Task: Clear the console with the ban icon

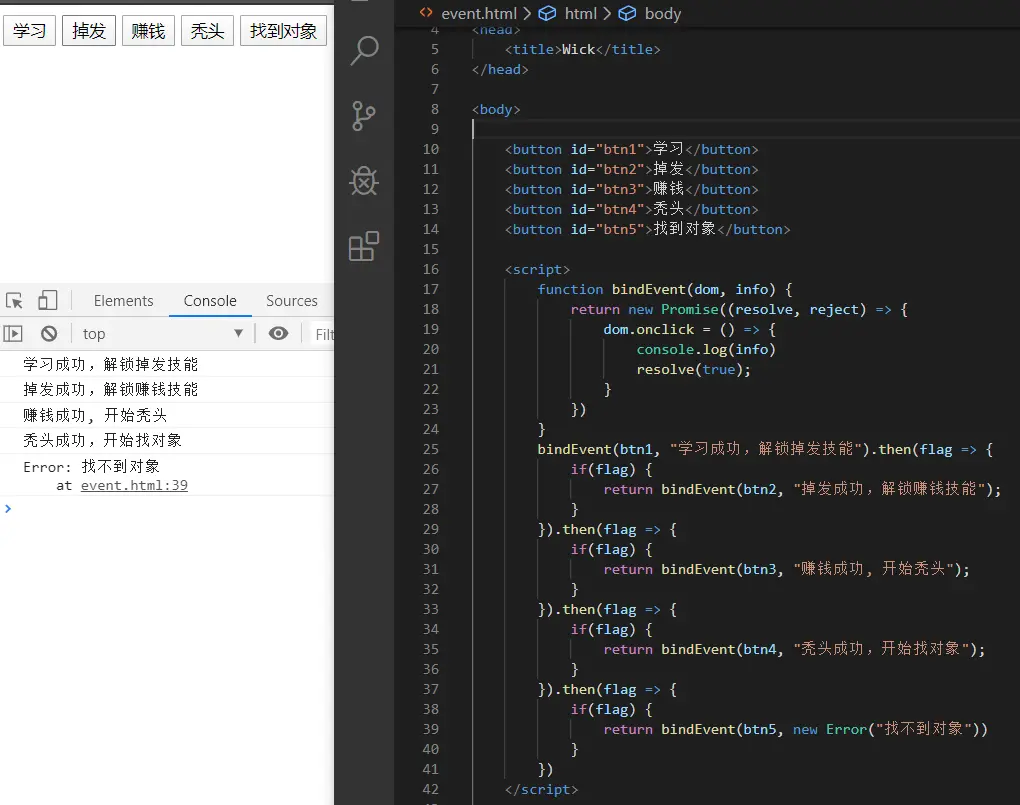Action: tap(49, 334)
